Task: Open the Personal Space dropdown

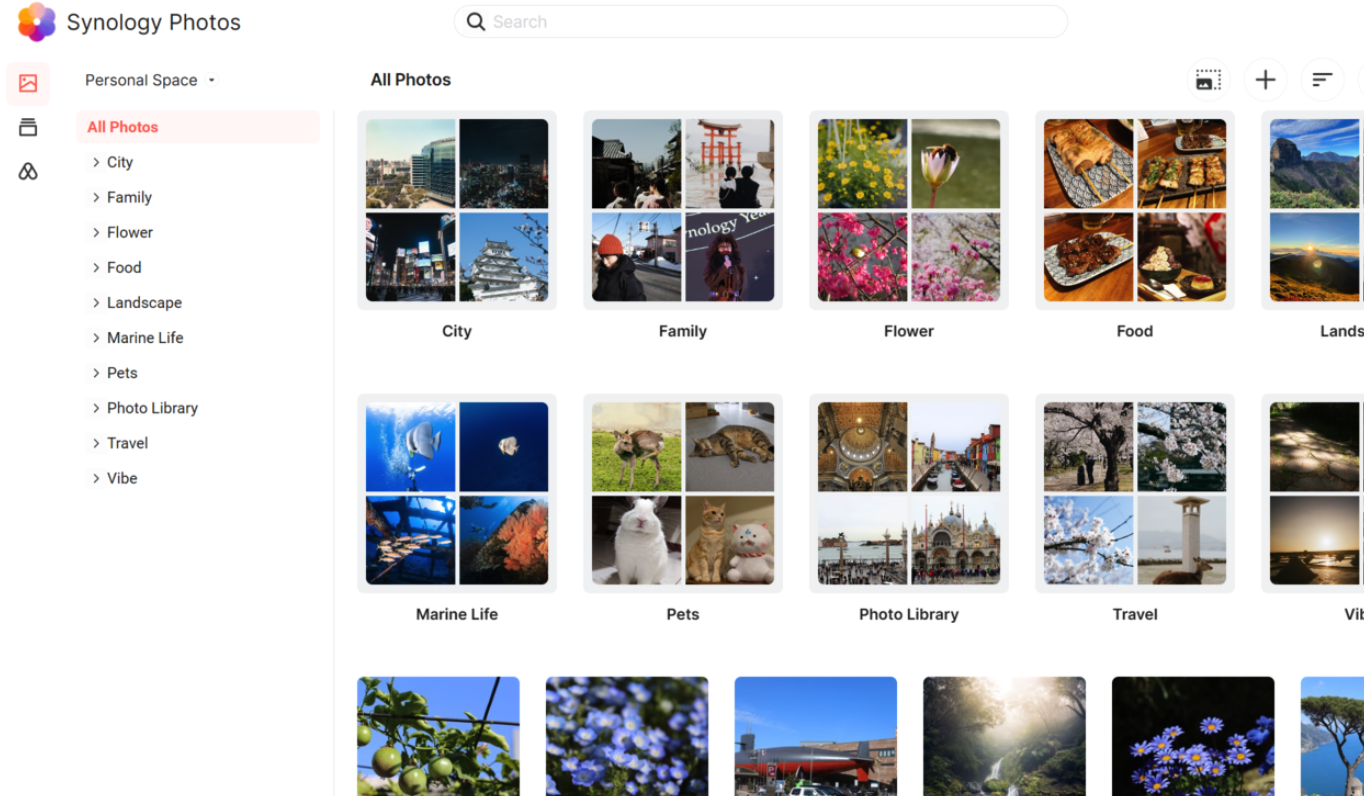Action: pyautogui.click(x=150, y=80)
